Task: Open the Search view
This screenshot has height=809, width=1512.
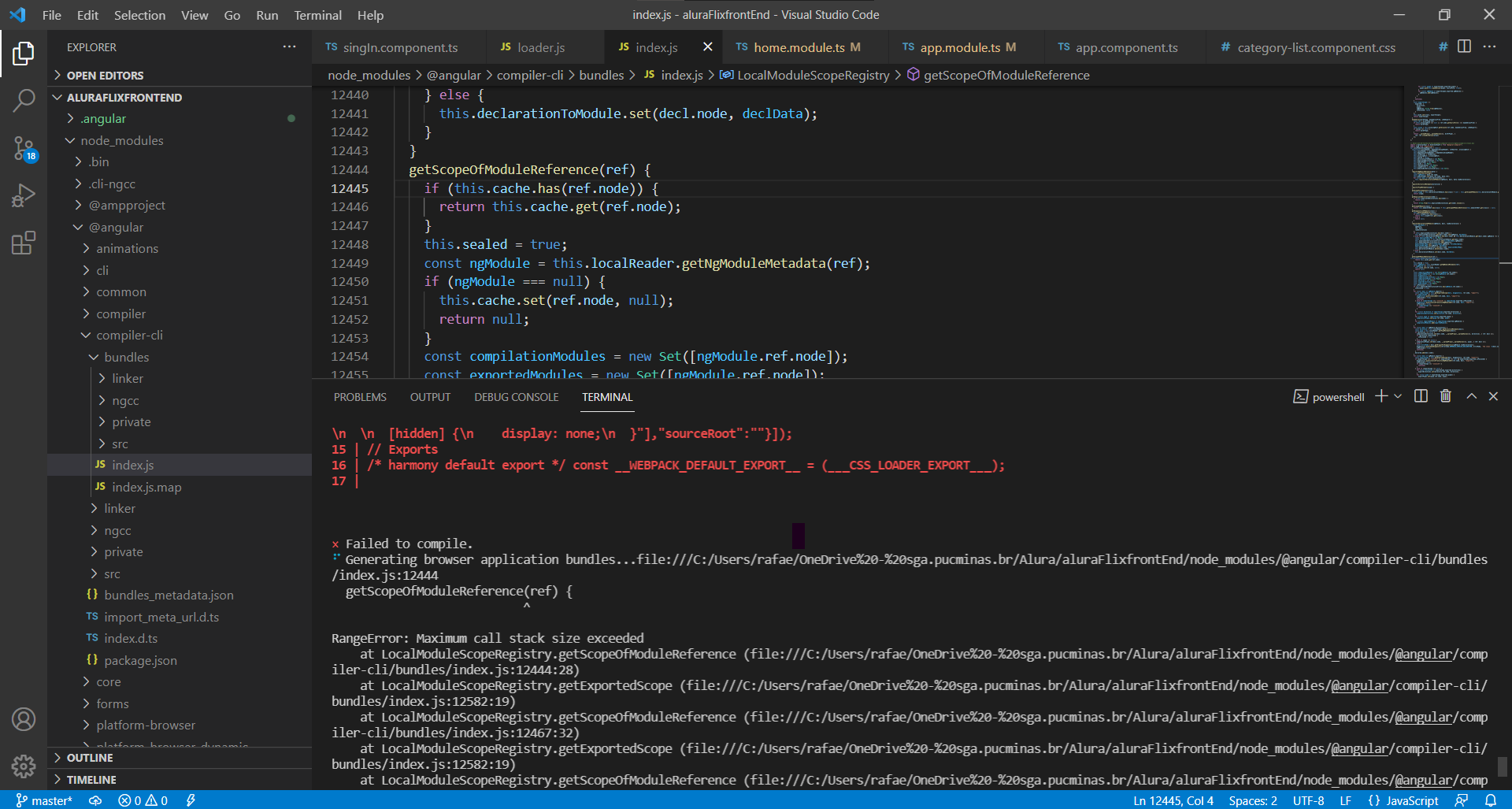Action: tap(24, 101)
